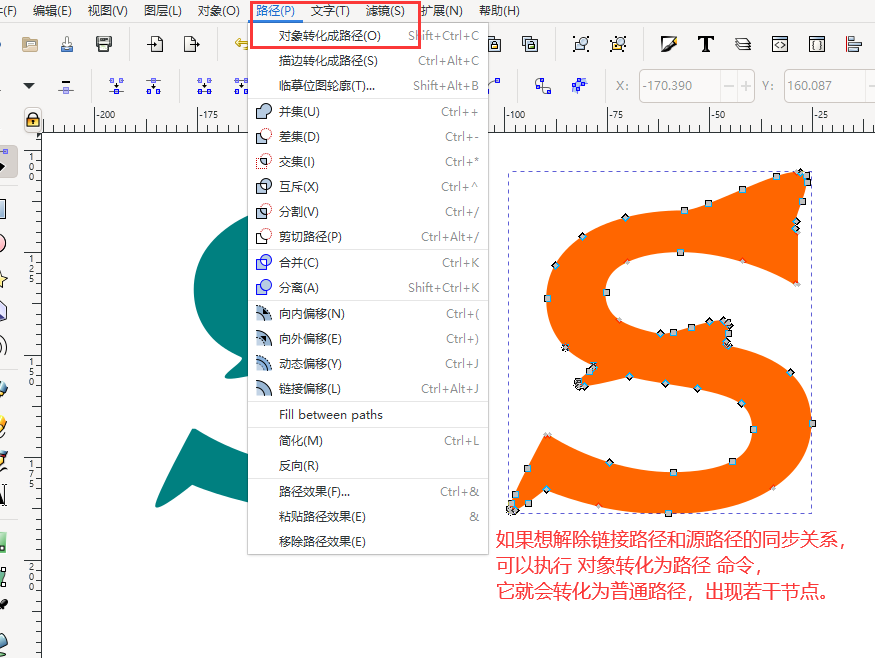The image size is (875, 658).
Task: Choose 差集(D) difference menu entry
Action: click(x=368, y=137)
